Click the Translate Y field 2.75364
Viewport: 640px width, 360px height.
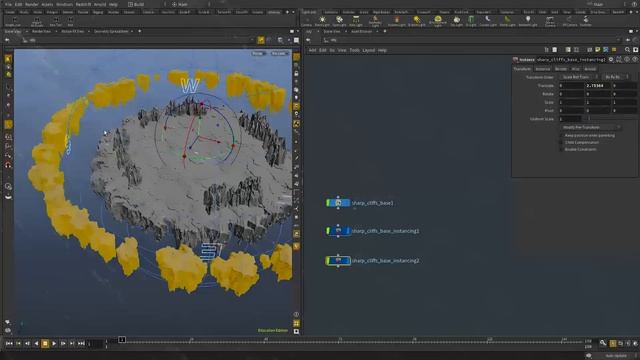[x=598, y=85]
